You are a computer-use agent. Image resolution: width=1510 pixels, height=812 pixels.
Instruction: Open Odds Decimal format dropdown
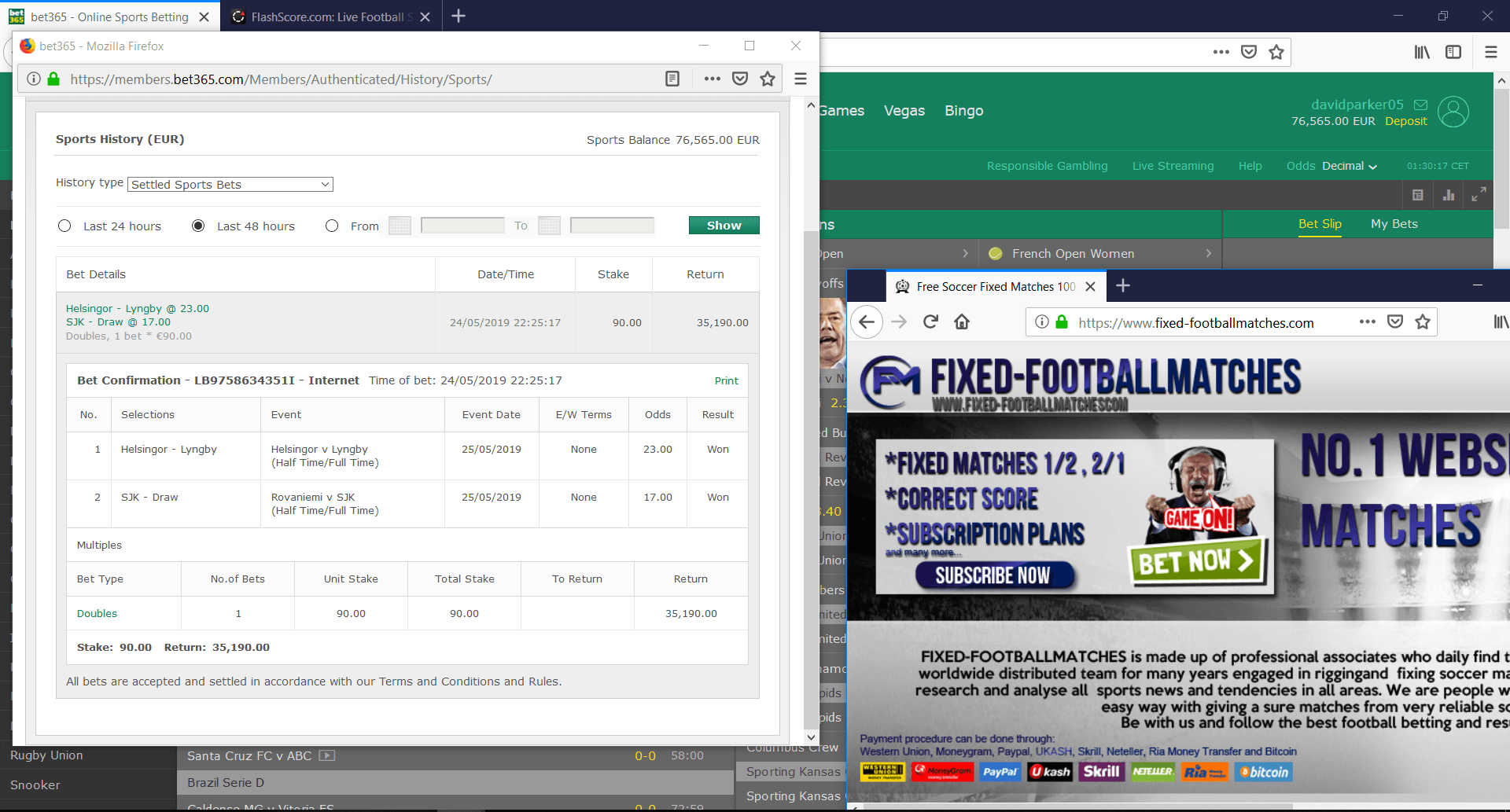[x=1350, y=166]
